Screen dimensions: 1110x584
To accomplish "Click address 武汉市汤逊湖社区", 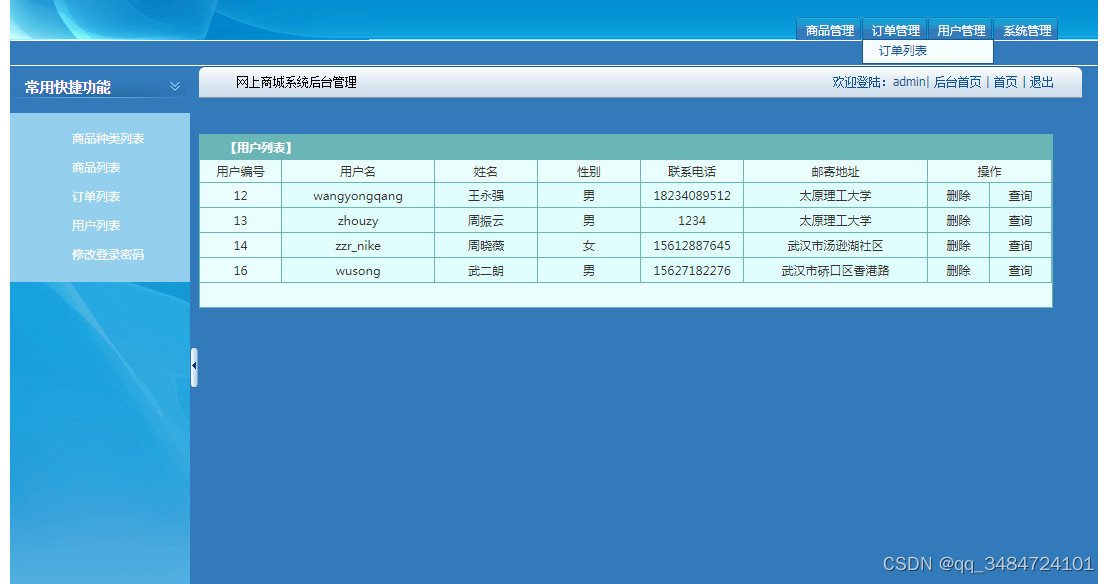I will click(x=835, y=246).
